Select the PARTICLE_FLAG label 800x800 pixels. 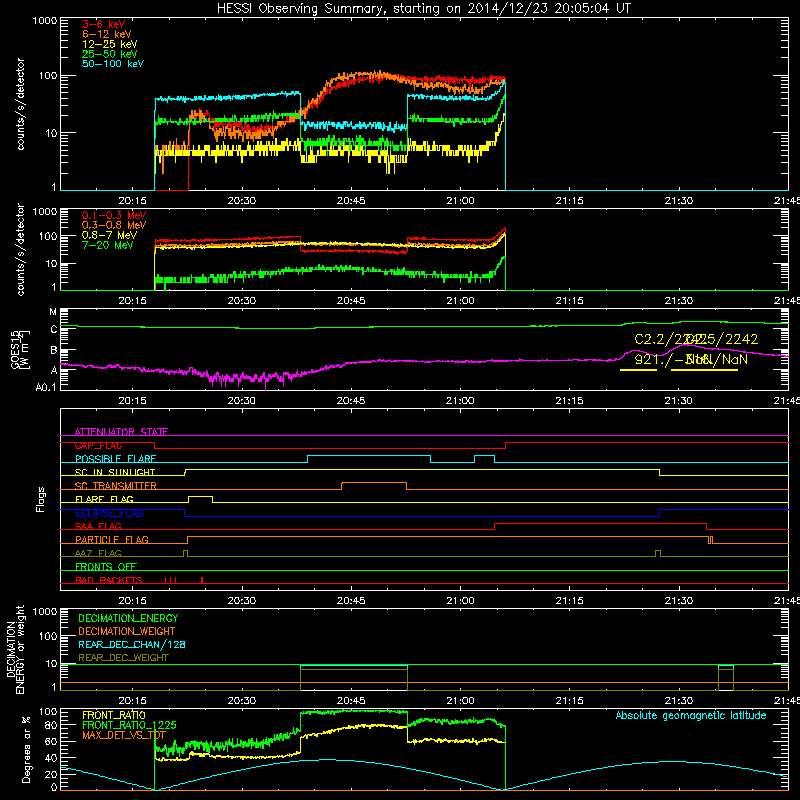click(x=112, y=540)
